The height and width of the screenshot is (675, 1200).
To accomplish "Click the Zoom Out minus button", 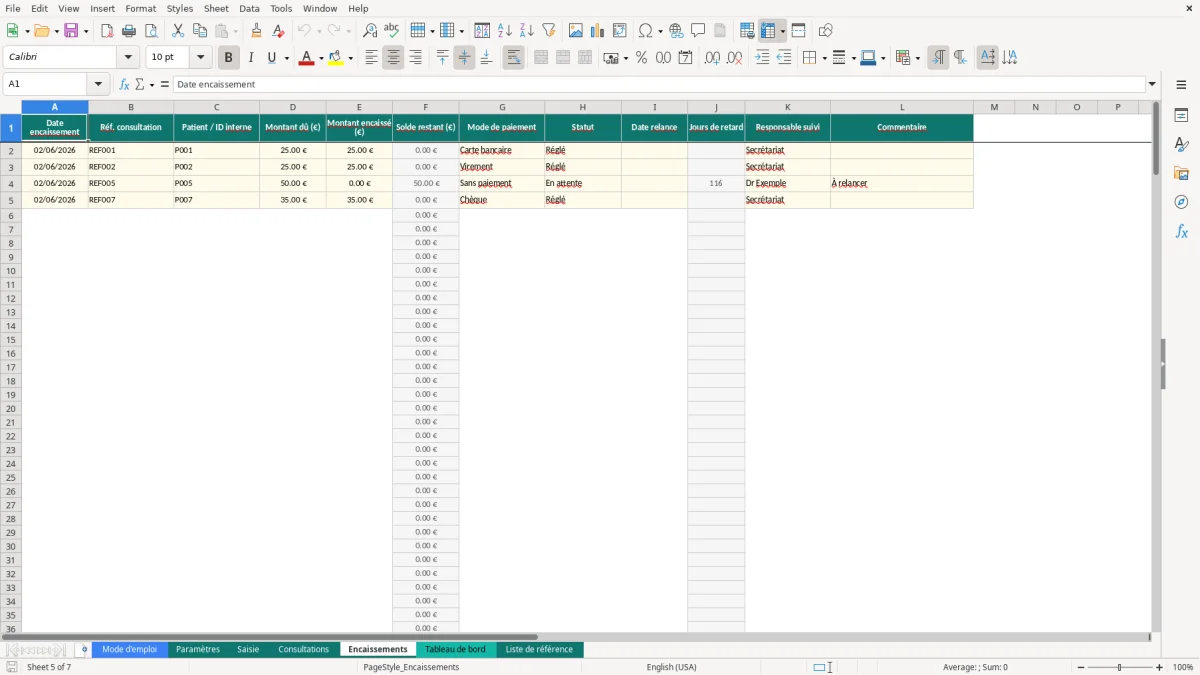I will [1081, 667].
